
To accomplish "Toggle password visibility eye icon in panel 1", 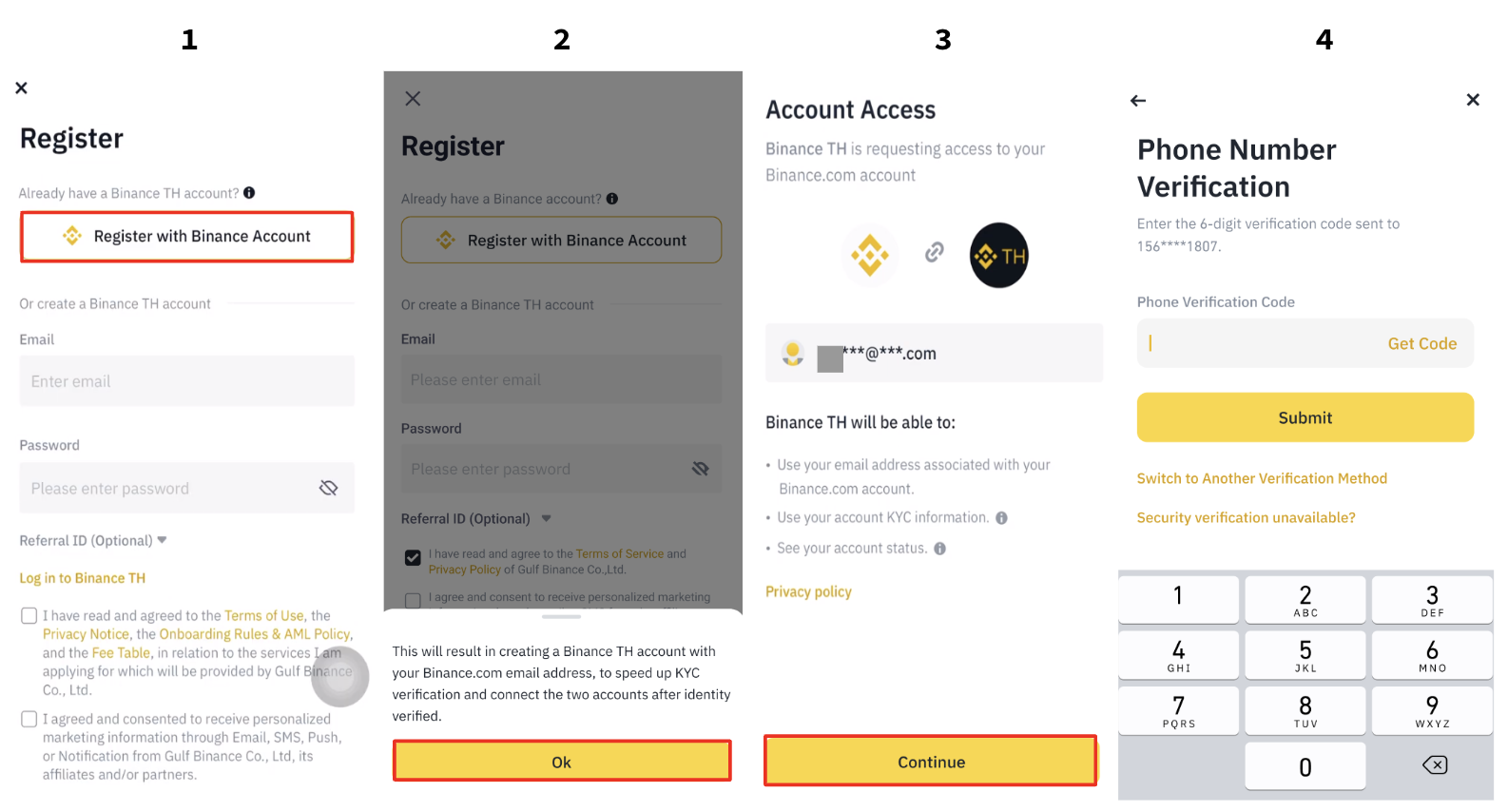I will click(x=328, y=488).
